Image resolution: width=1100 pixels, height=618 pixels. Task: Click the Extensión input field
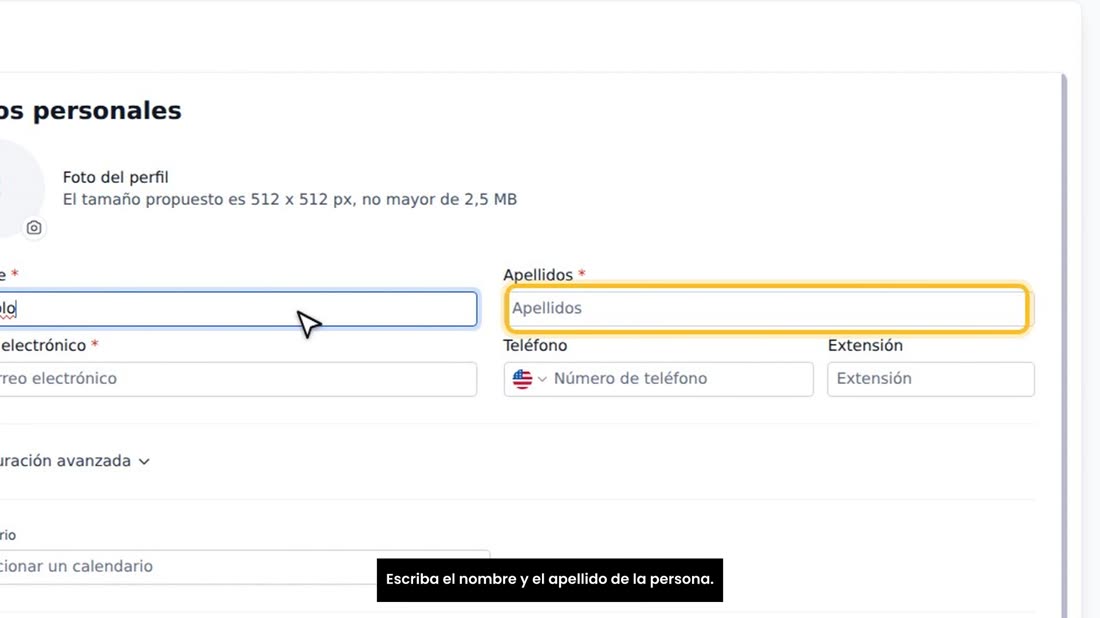click(x=930, y=379)
